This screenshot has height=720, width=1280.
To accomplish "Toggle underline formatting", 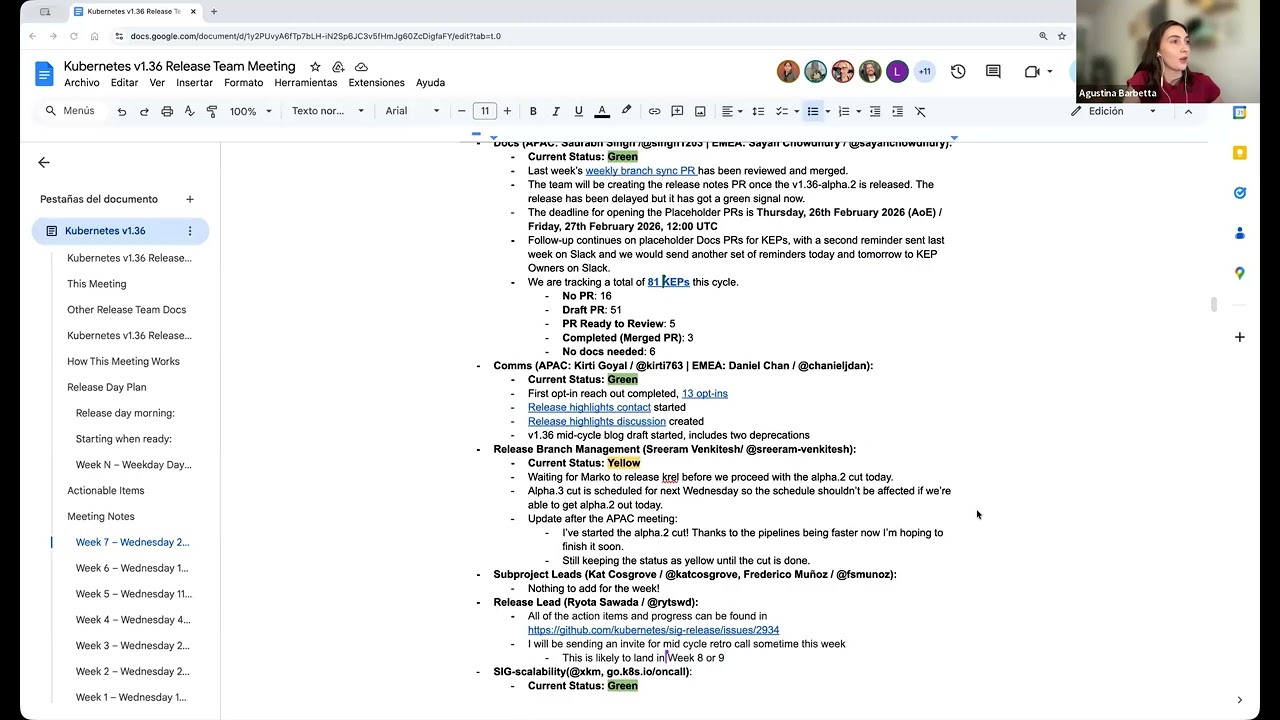I will coord(579,111).
